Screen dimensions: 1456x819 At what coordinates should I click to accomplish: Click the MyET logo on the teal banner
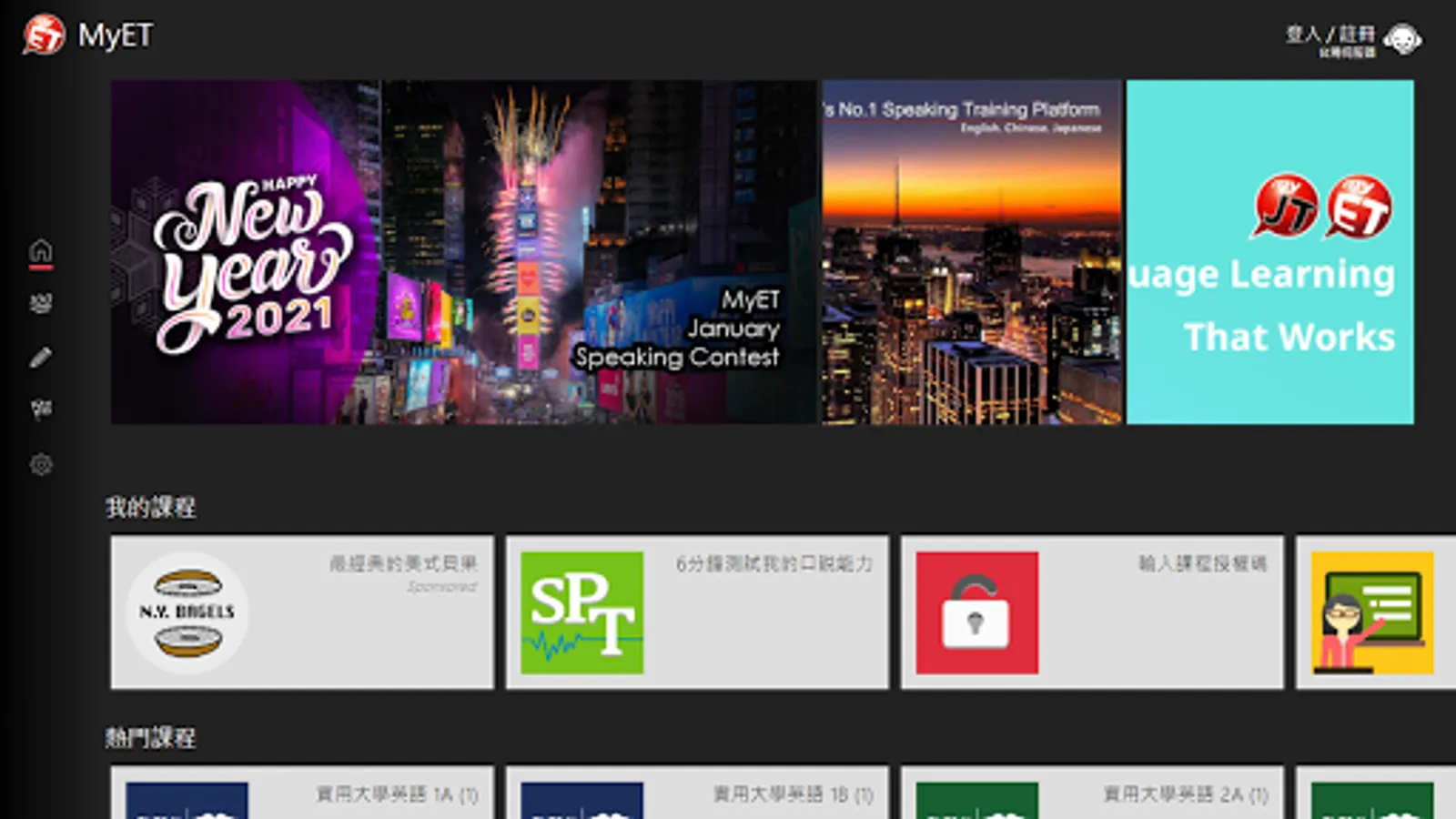coord(1358,207)
